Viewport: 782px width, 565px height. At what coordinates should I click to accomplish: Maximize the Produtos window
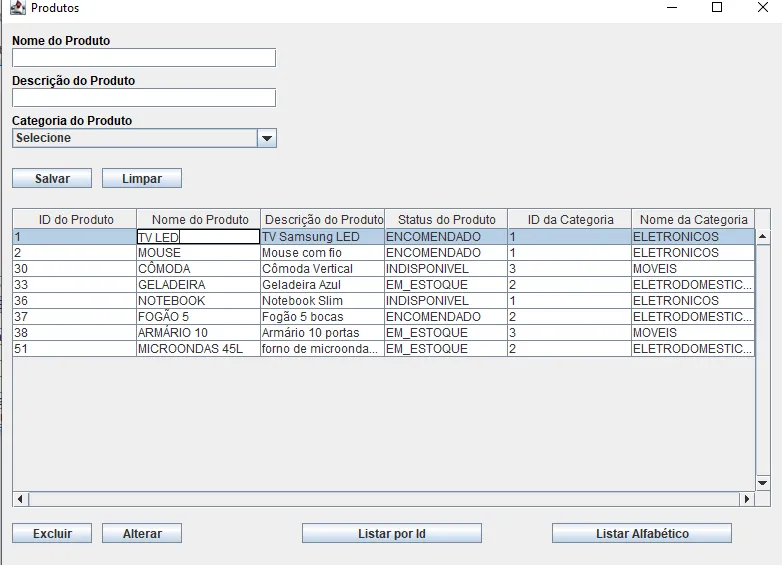click(x=717, y=7)
